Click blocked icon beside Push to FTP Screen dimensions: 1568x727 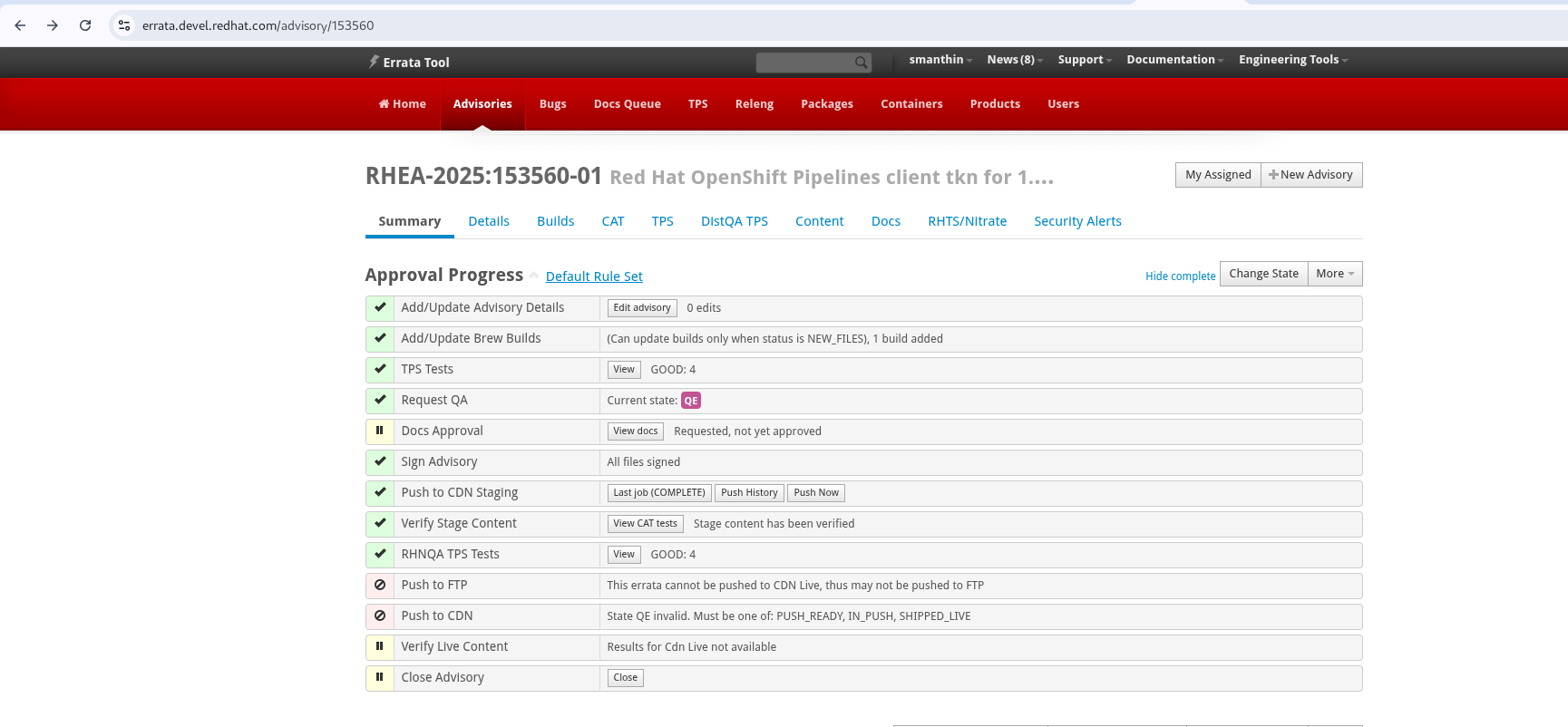pyautogui.click(x=380, y=585)
